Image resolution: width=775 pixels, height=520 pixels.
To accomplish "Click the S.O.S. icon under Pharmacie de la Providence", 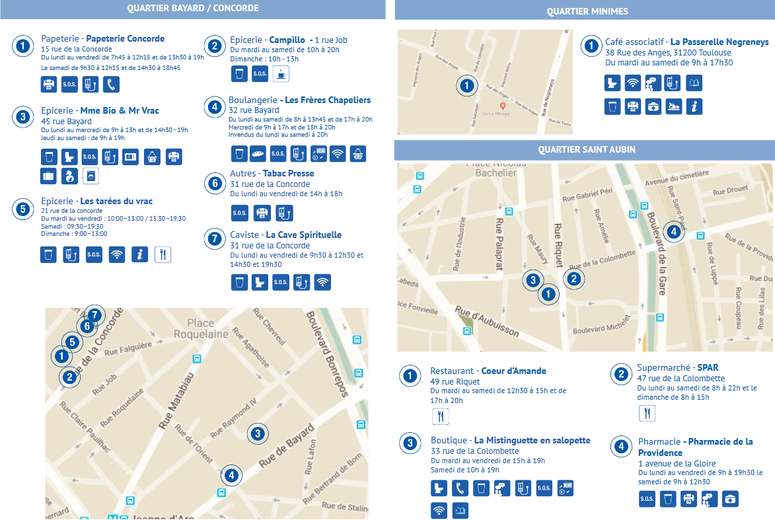I will pos(647,498).
